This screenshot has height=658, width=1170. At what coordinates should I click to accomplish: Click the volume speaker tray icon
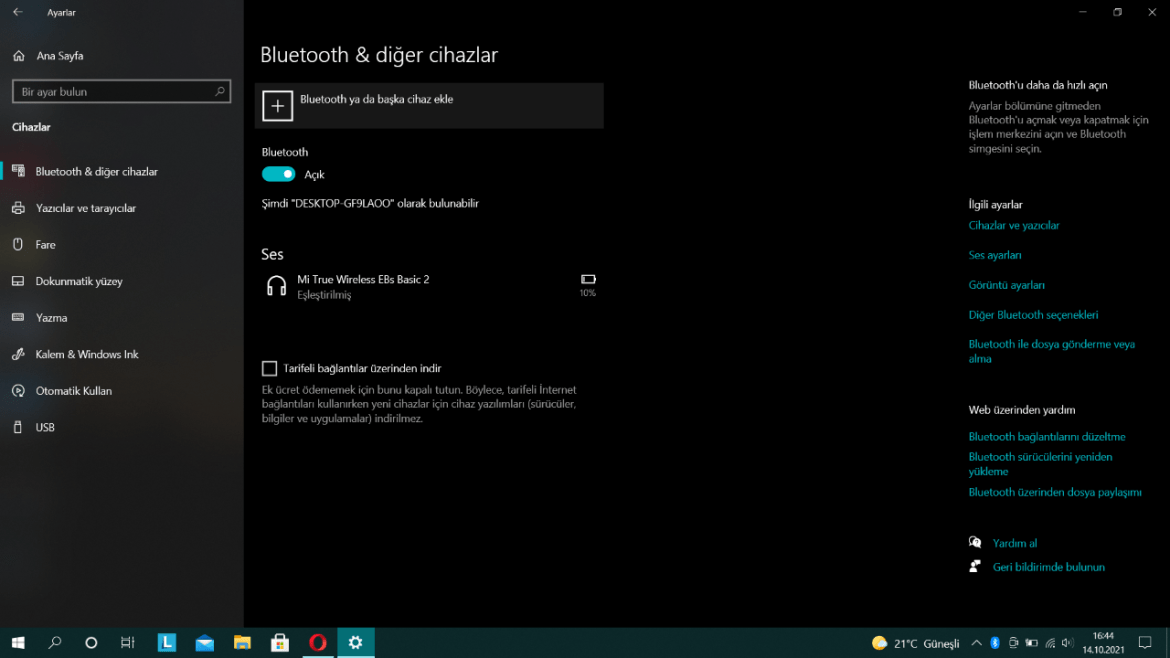[1067, 643]
